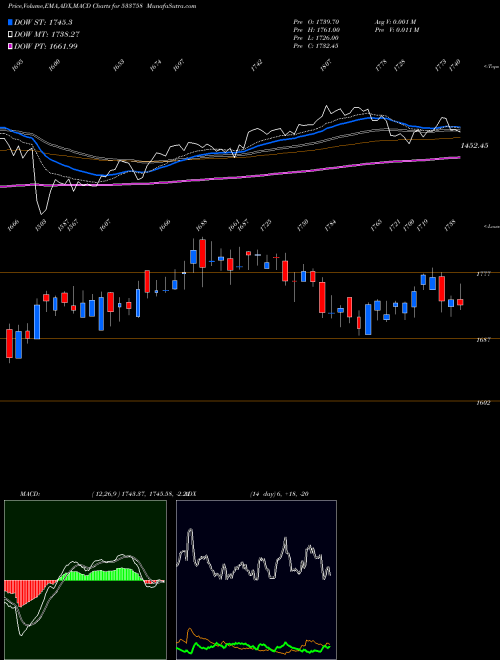This screenshot has height=660, width=500.
Task: Click the '(14 day) 6, +18, -20' ADX text
Action: 279,494
